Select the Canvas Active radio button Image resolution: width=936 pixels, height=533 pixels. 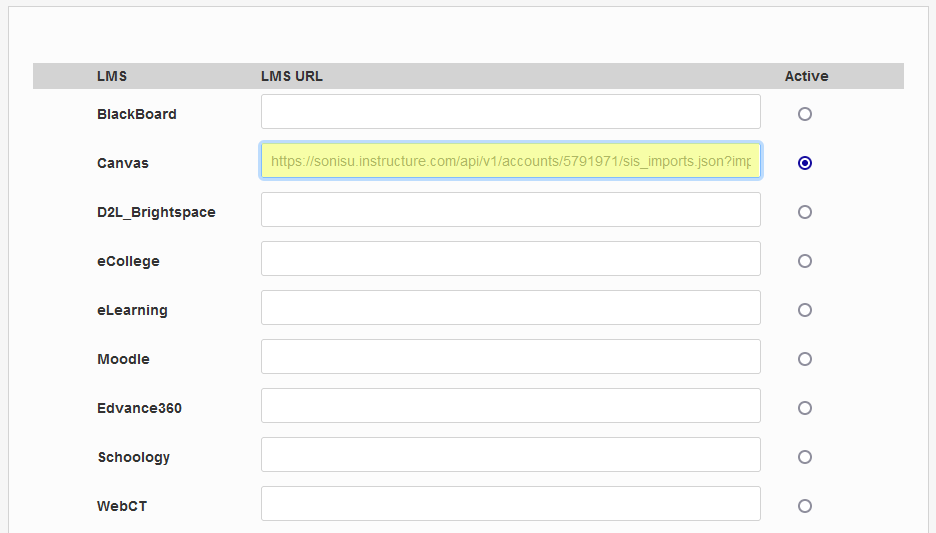point(805,163)
